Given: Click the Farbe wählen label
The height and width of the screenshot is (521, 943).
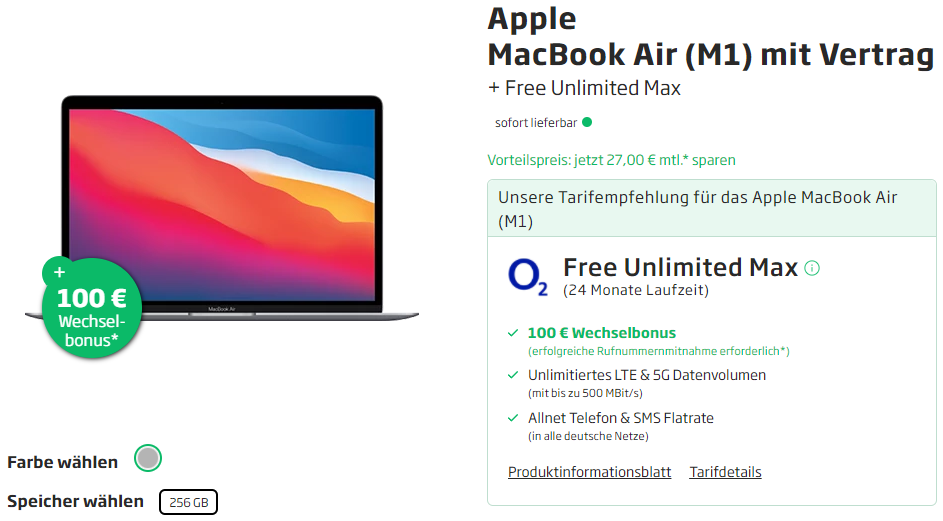Looking at the screenshot, I should (x=62, y=462).
